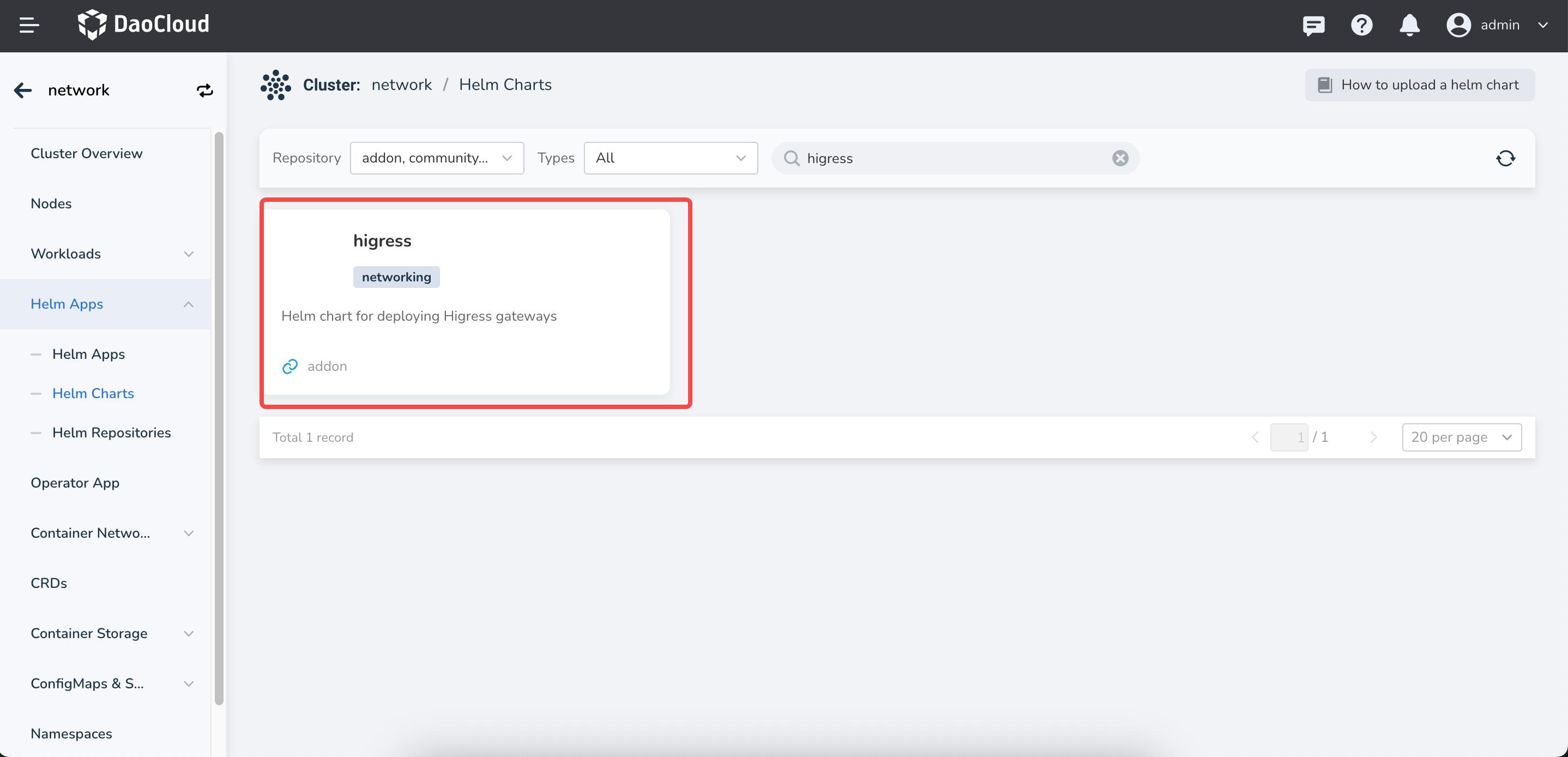Go to Cluster Overview
The image size is (1568, 757).
87,153
